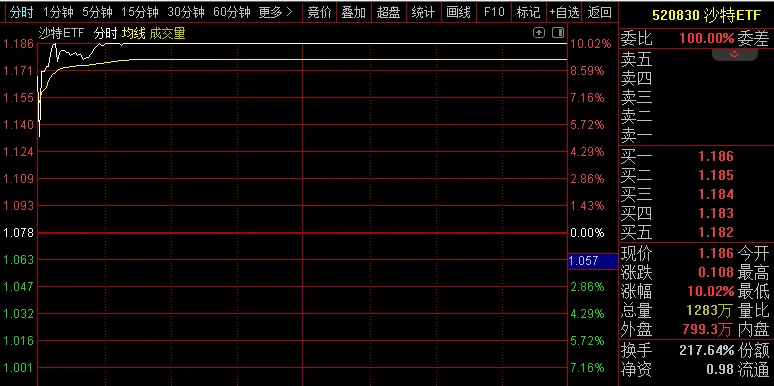The width and height of the screenshot is (774, 386).
Task: Switch to the 分时 tab
Action: pyautogui.click(x=21, y=12)
